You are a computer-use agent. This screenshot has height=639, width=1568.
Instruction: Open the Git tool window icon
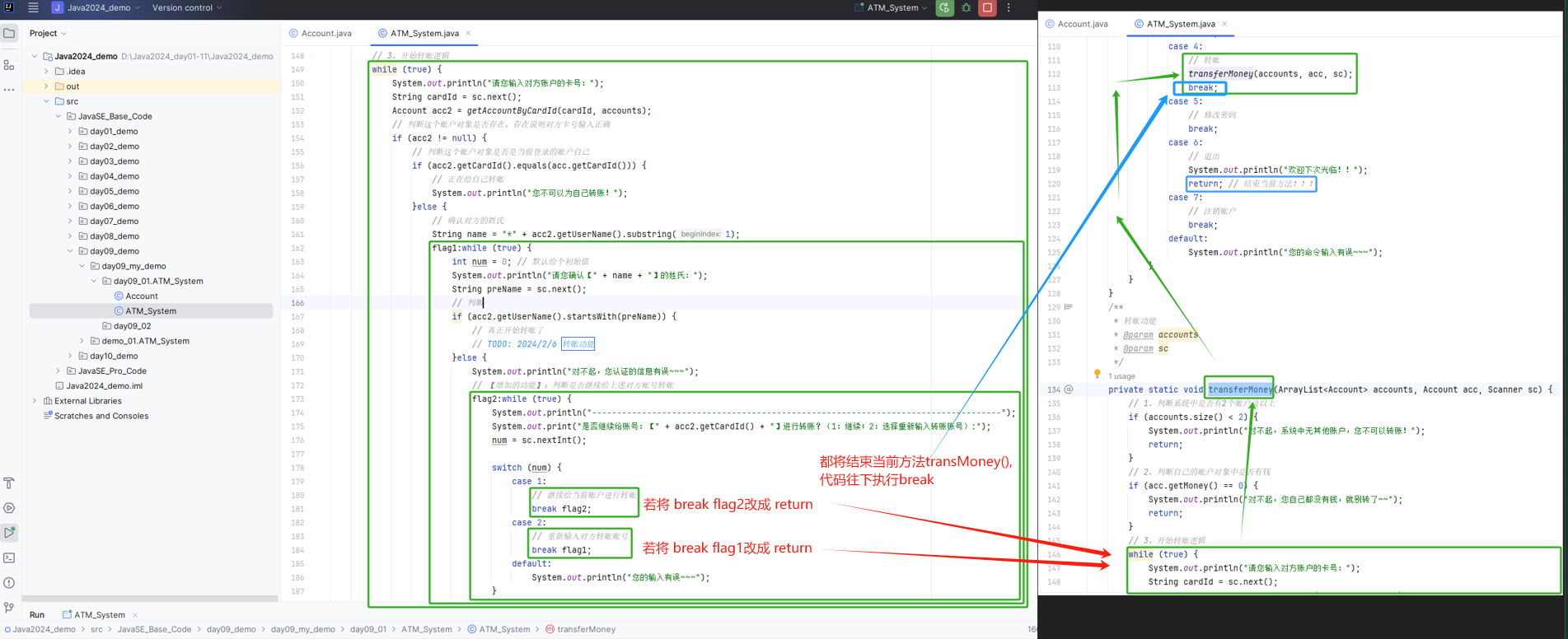(x=9, y=608)
